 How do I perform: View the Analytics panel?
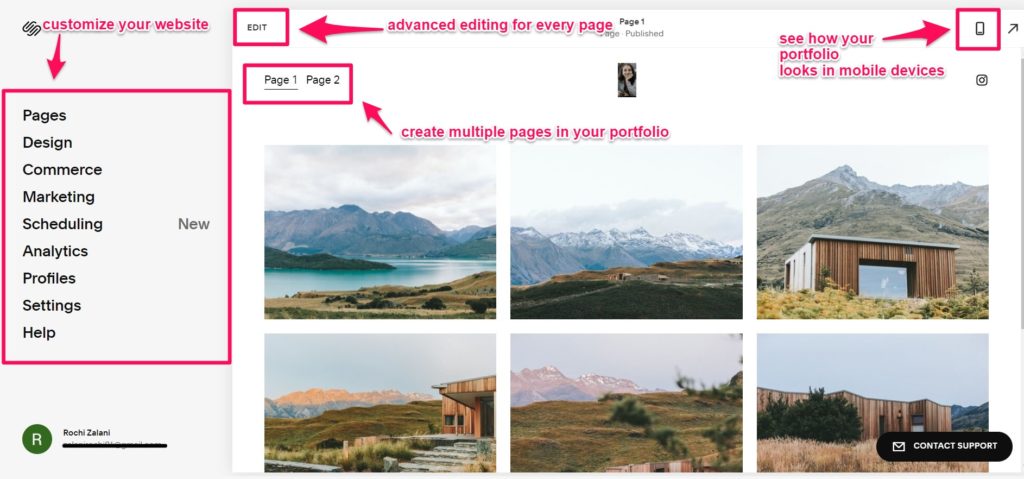click(x=55, y=251)
